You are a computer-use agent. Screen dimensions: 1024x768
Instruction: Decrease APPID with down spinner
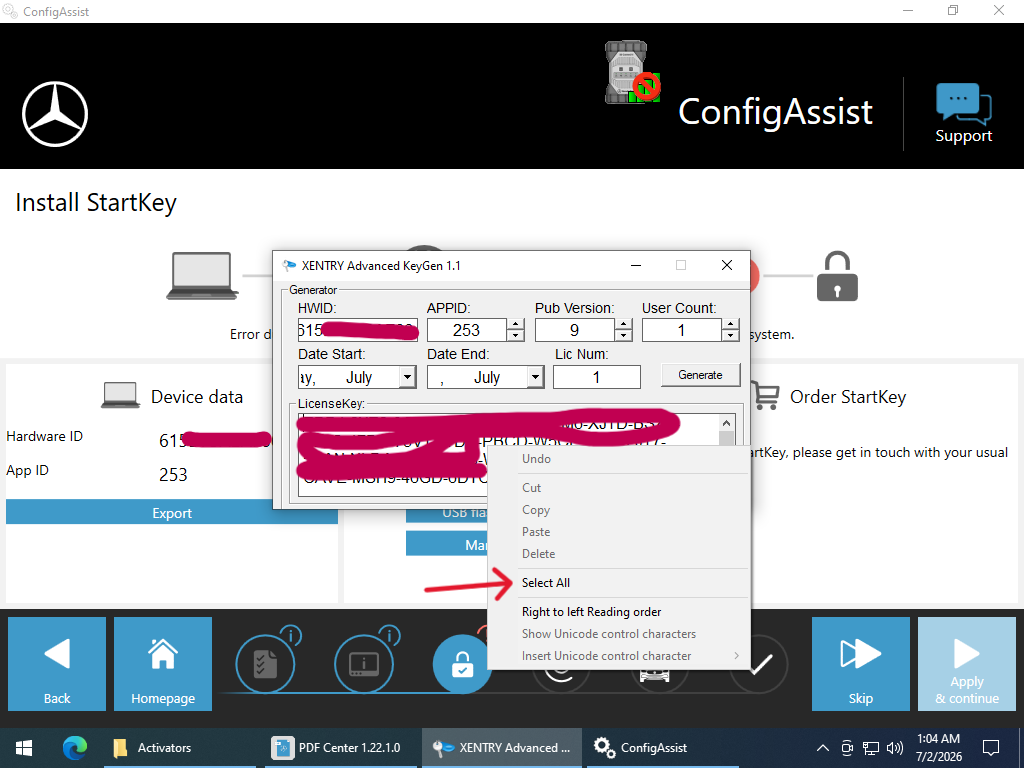515,336
